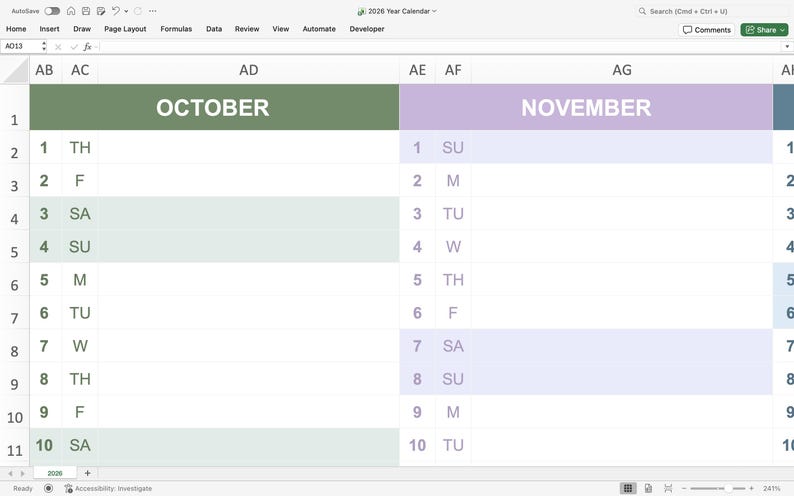Add a new sheet with plus button

(x=88, y=473)
